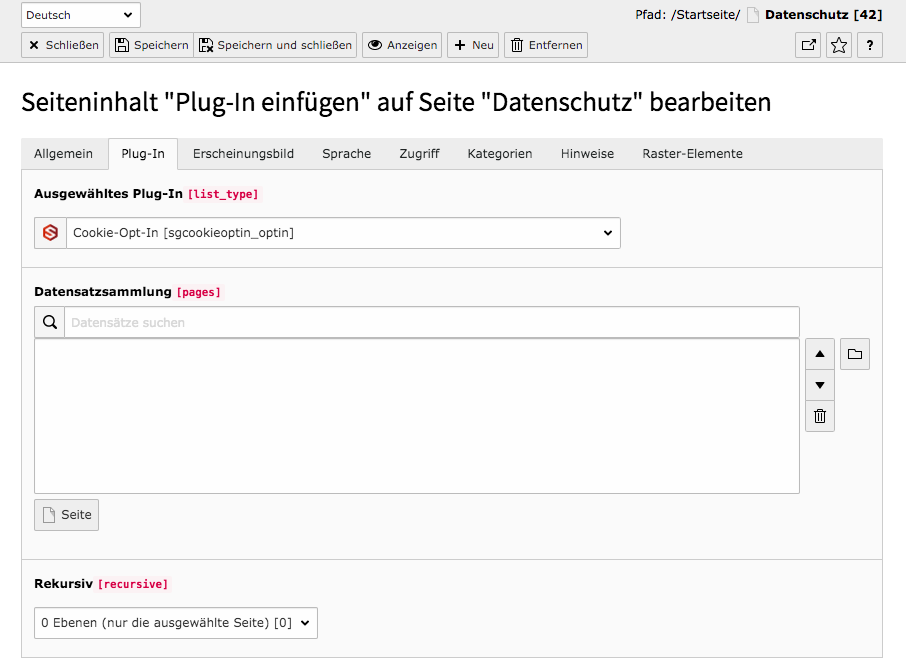Delete selected record trash icon

[819, 416]
